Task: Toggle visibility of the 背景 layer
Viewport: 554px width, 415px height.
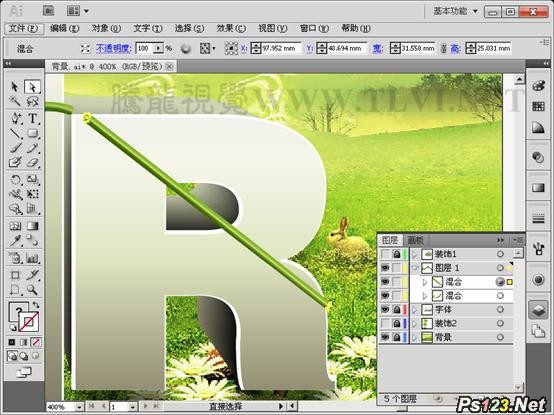Action: [385, 337]
